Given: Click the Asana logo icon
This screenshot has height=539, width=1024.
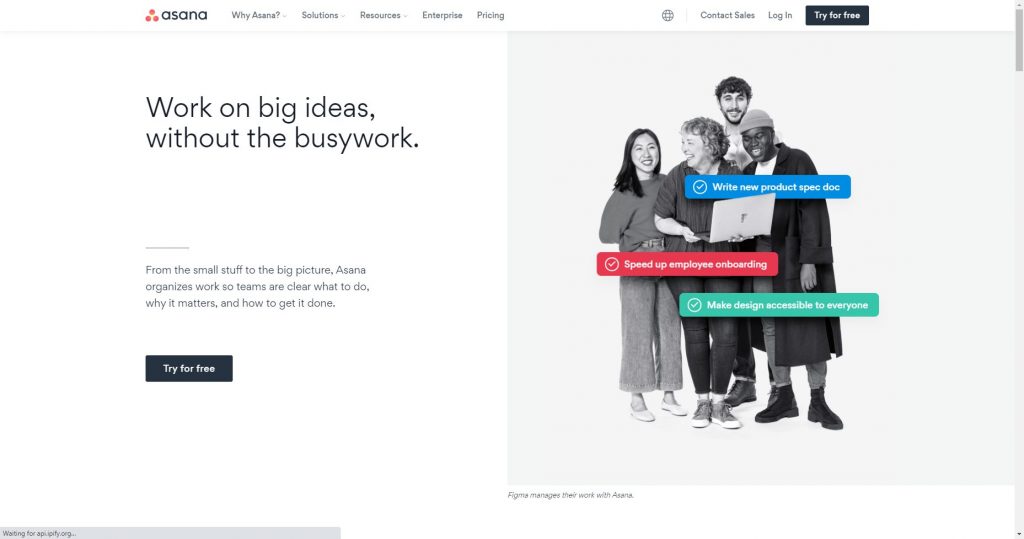Looking at the screenshot, I should click(152, 15).
